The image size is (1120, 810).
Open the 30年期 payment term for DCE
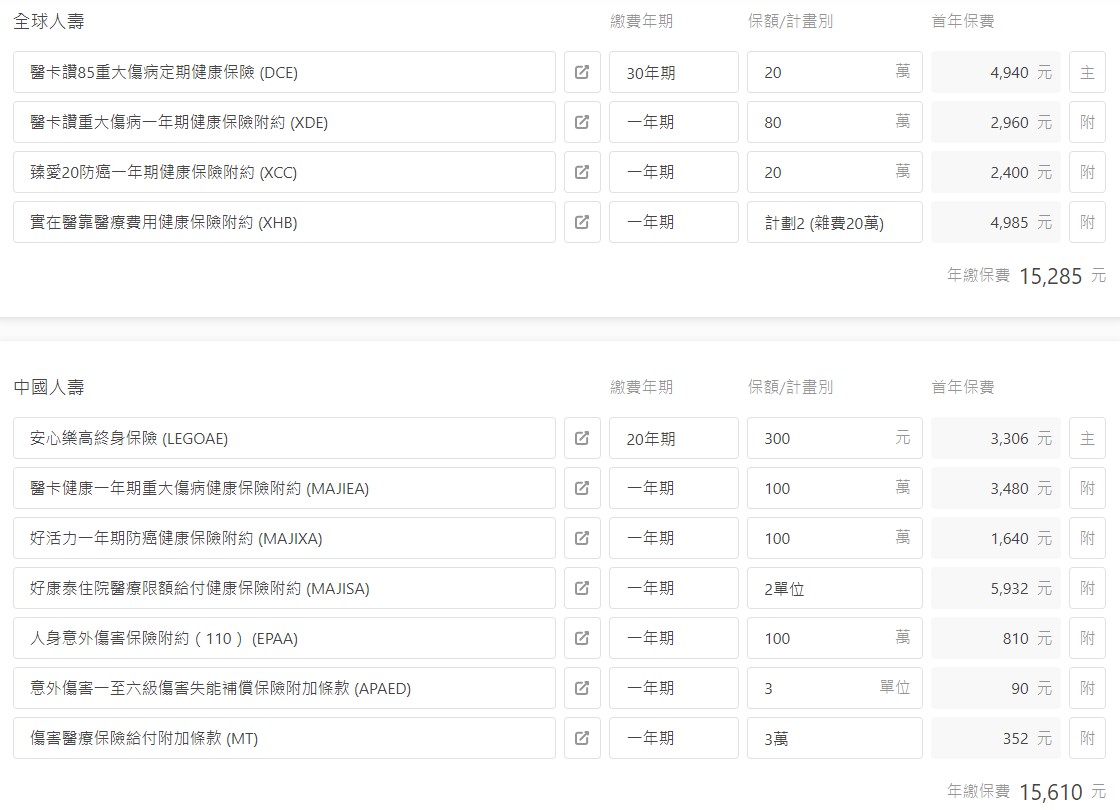674,72
